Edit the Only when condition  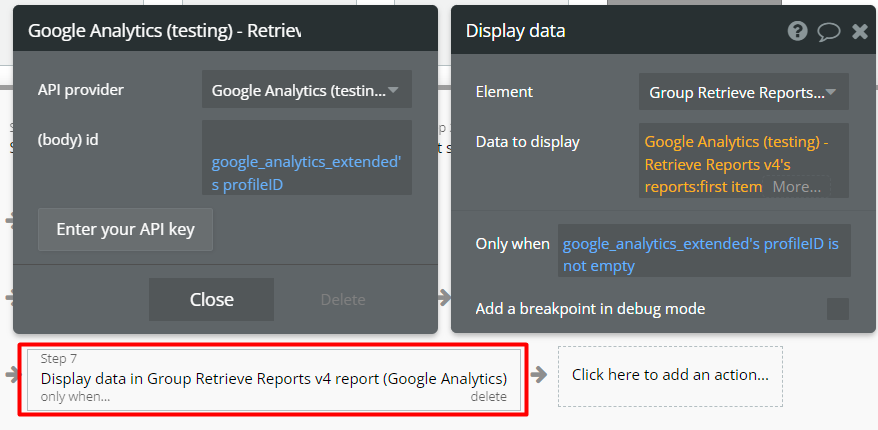(x=704, y=251)
